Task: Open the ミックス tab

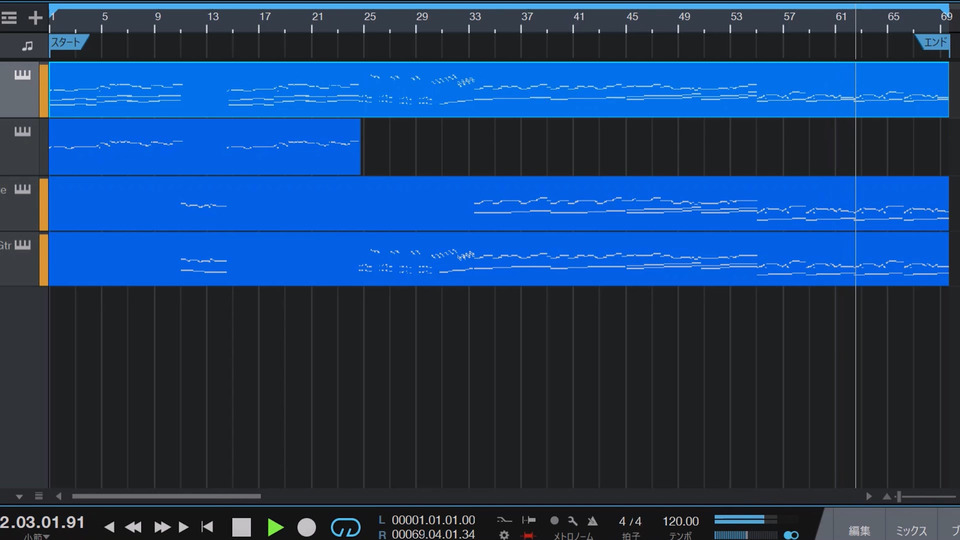Action: pyautogui.click(x=911, y=531)
